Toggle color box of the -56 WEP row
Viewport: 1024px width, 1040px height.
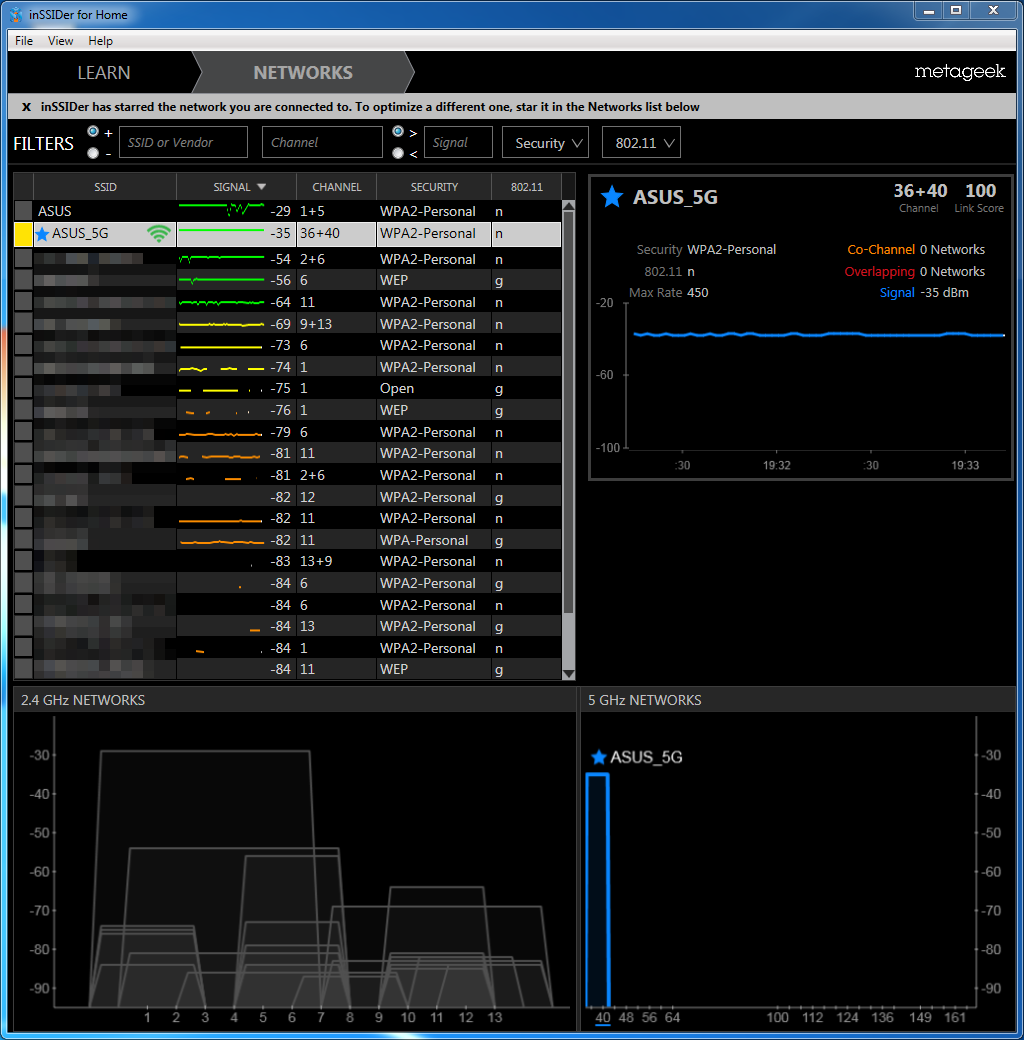24,280
